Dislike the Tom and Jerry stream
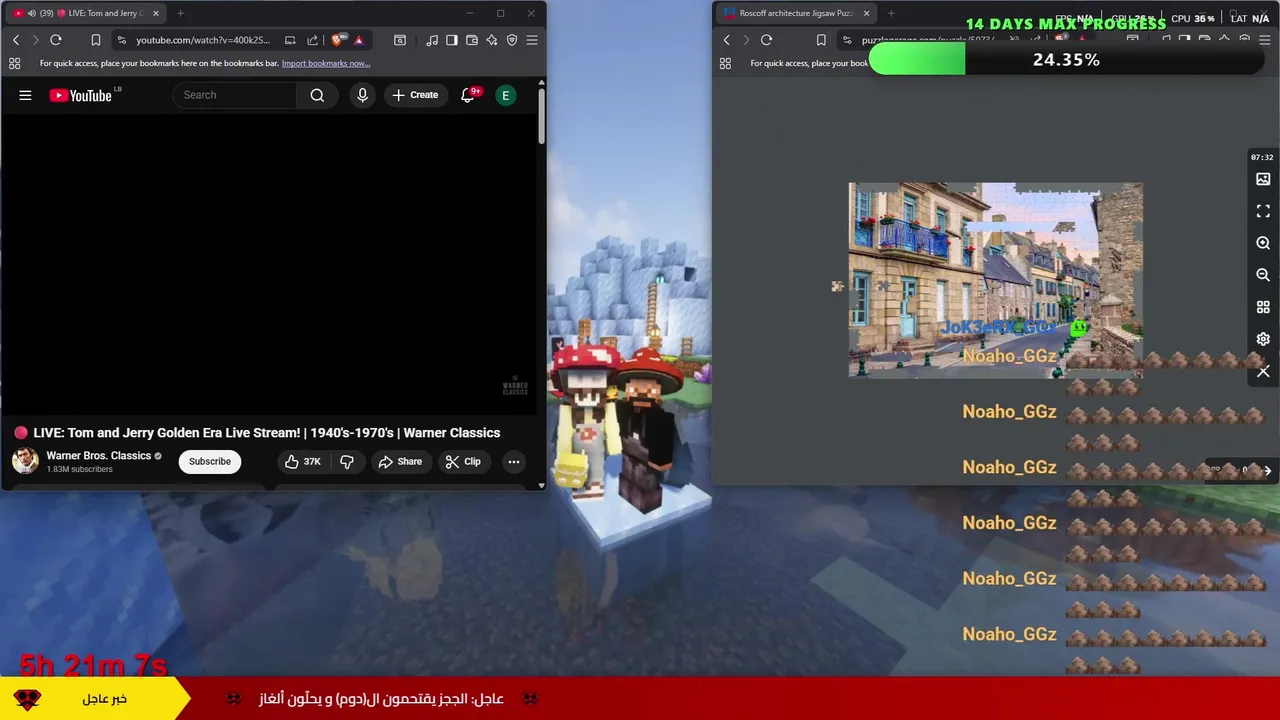 click(347, 461)
